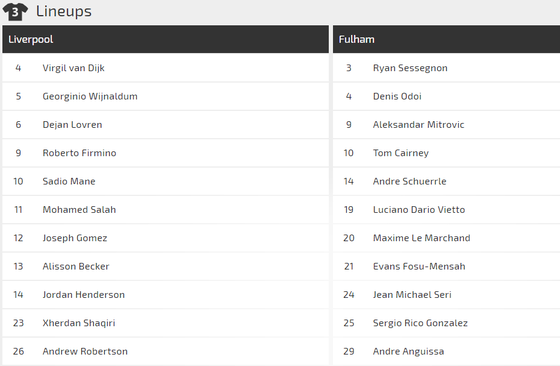Select the Liverpool team header
The image size is (560, 366).
point(165,39)
